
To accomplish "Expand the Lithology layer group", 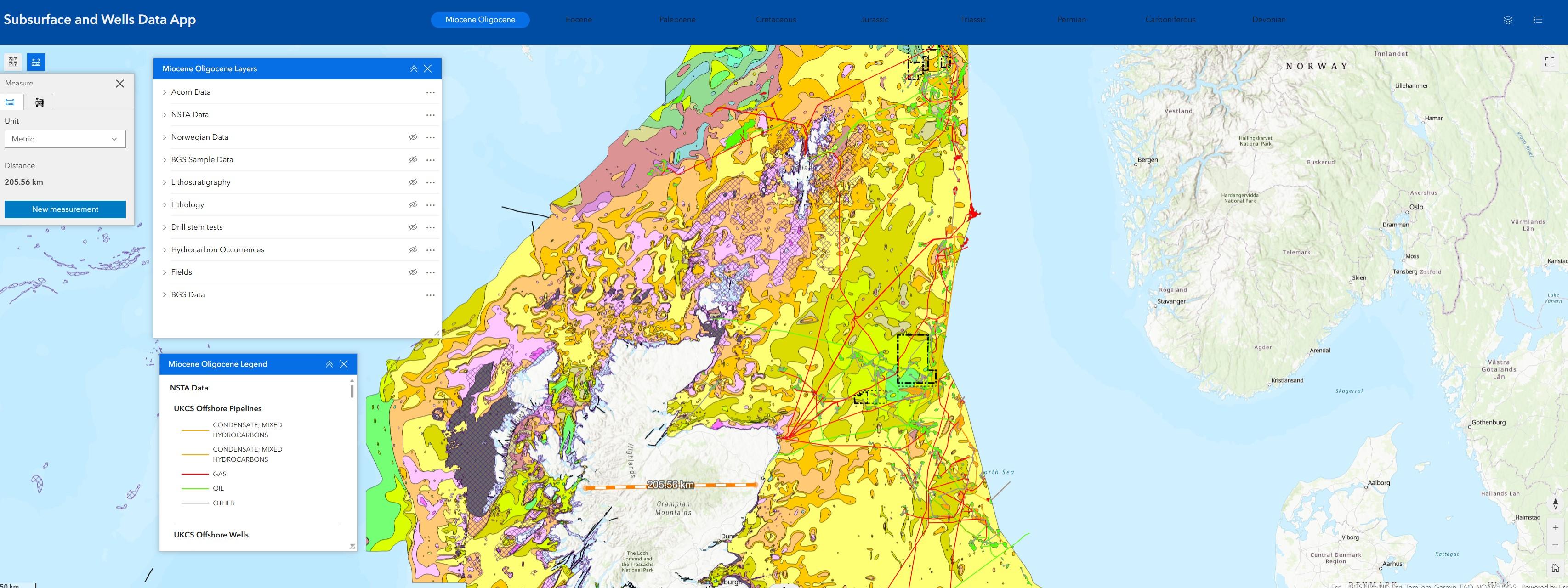I will (x=165, y=205).
